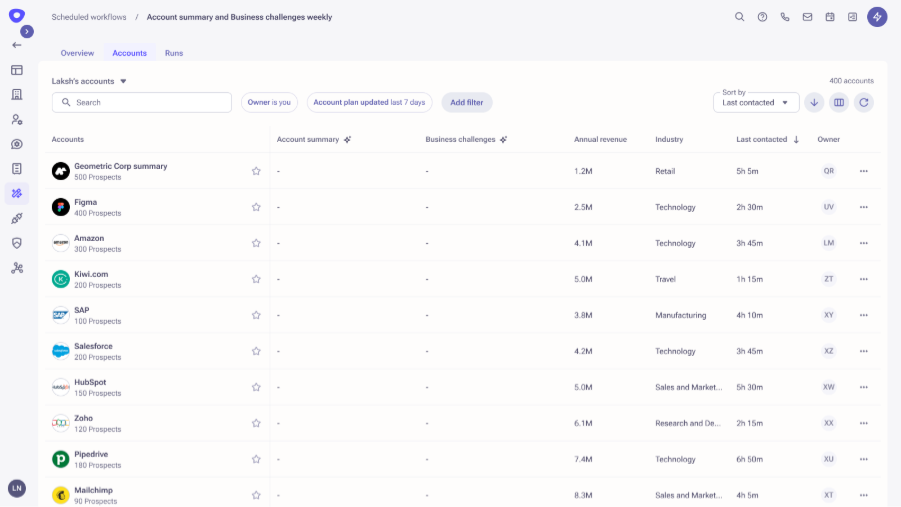Open the Sort by Last contacted dropdown
Screen dimensions: 901x507
tap(756, 102)
